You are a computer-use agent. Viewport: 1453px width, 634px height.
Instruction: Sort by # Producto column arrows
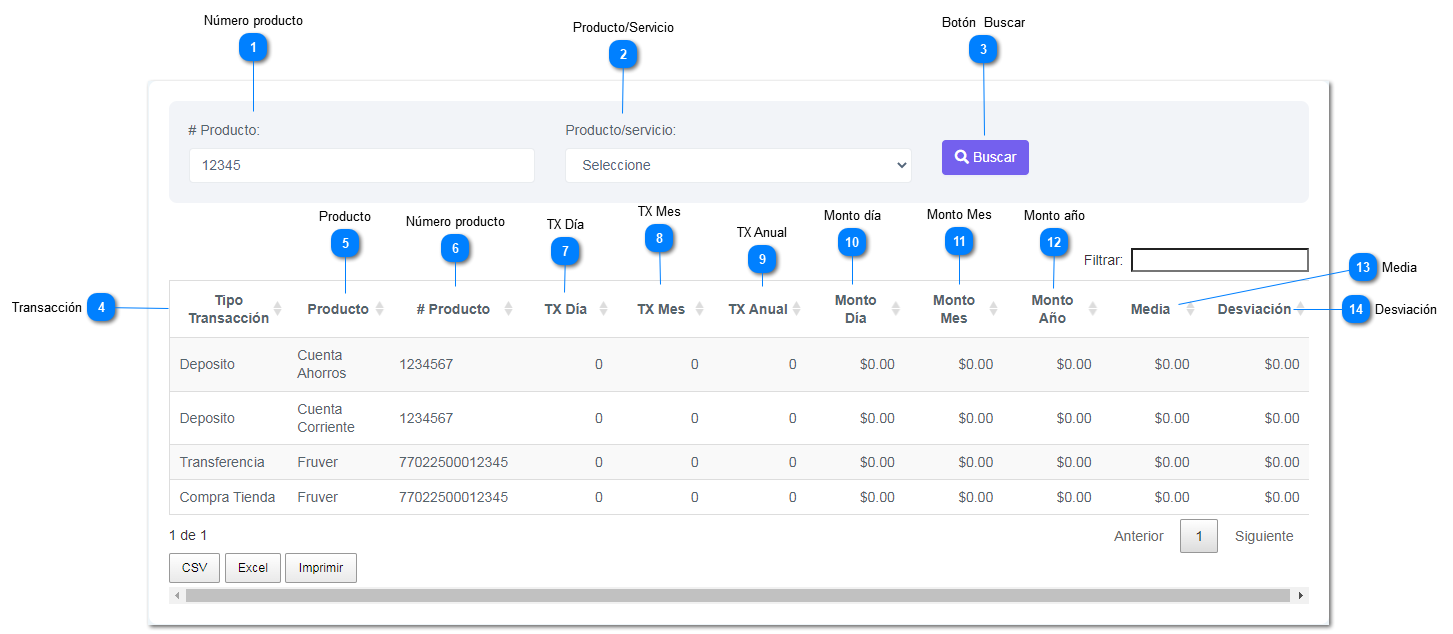point(508,309)
